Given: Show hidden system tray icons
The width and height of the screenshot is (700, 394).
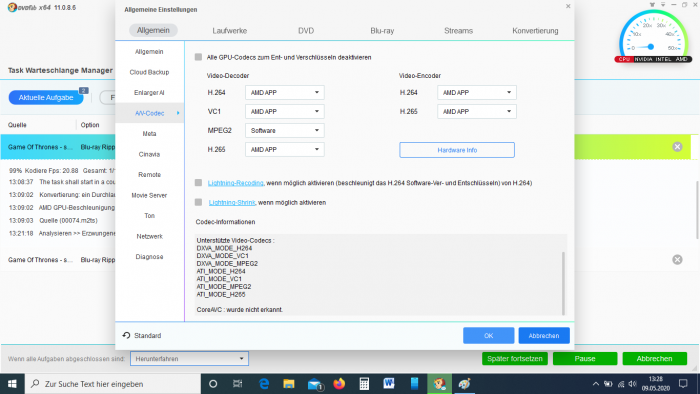Looking at the screenshot, I should click(596, 384).
